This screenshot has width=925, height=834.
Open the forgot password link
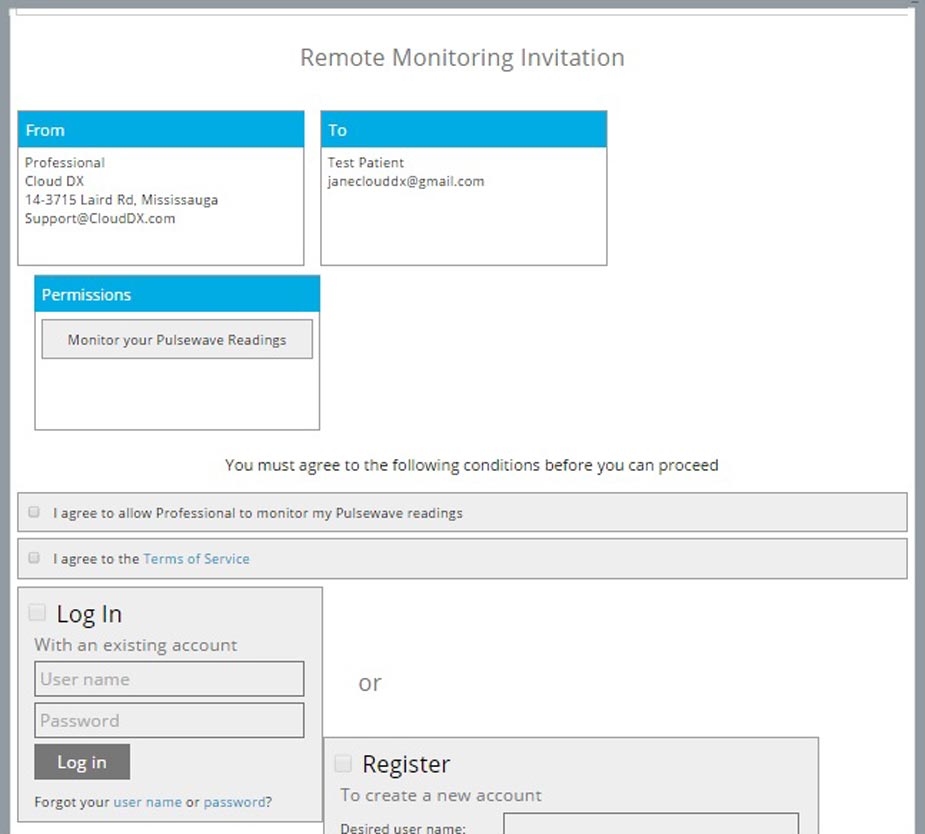(x=234, y=802)
